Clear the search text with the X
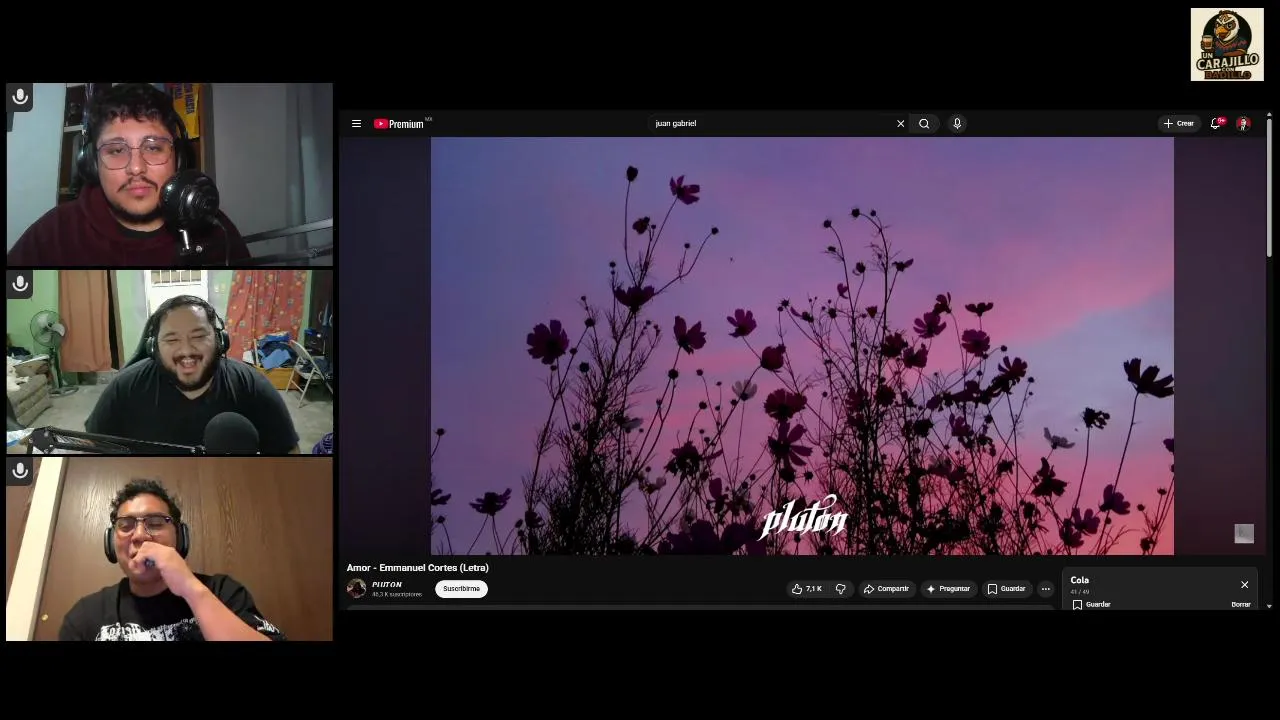This screenshot has height=720, width=1280. (900, 124)
